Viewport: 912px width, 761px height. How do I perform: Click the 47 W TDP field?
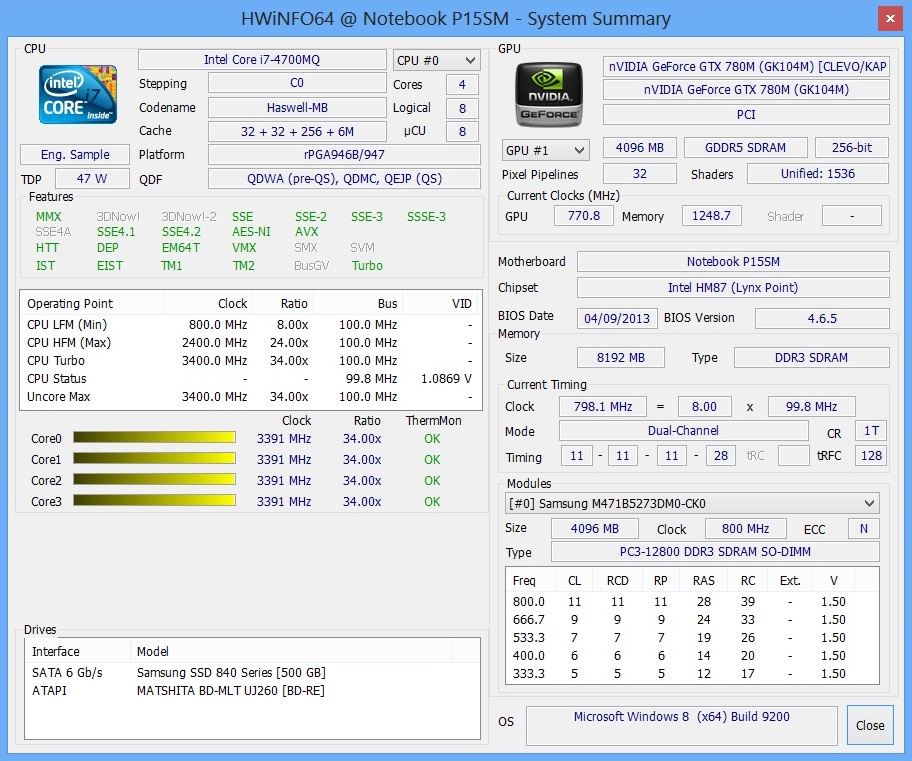92,179
